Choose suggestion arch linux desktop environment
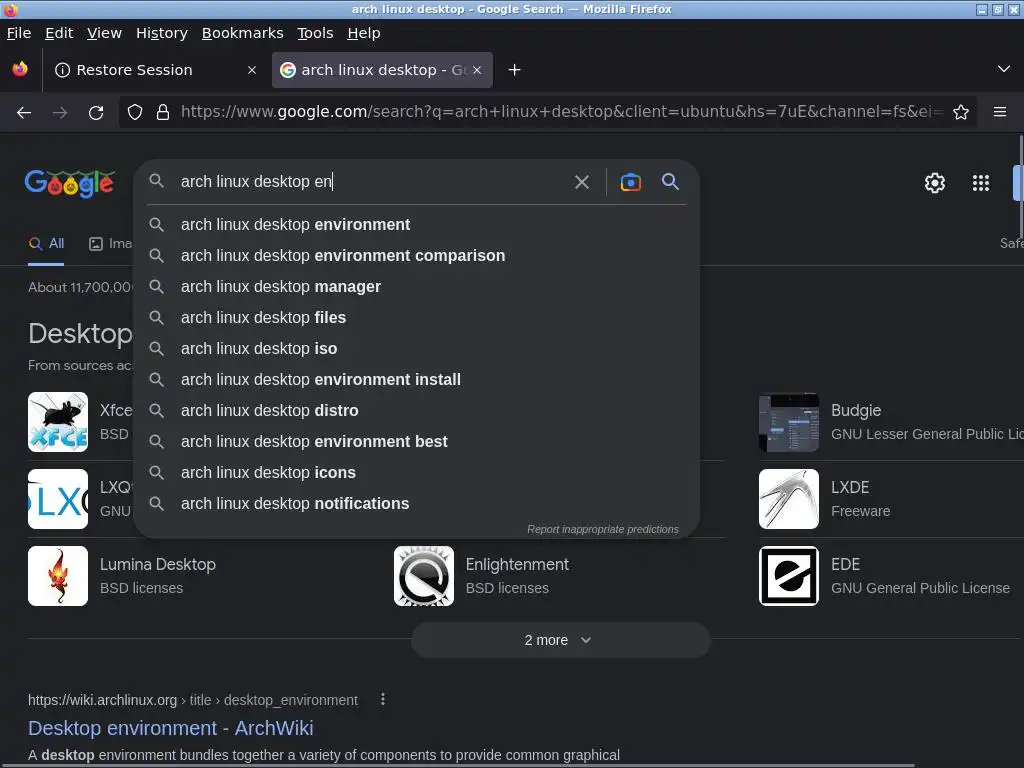The width and height of the screenshot is (1024, 768). point(416,225)
